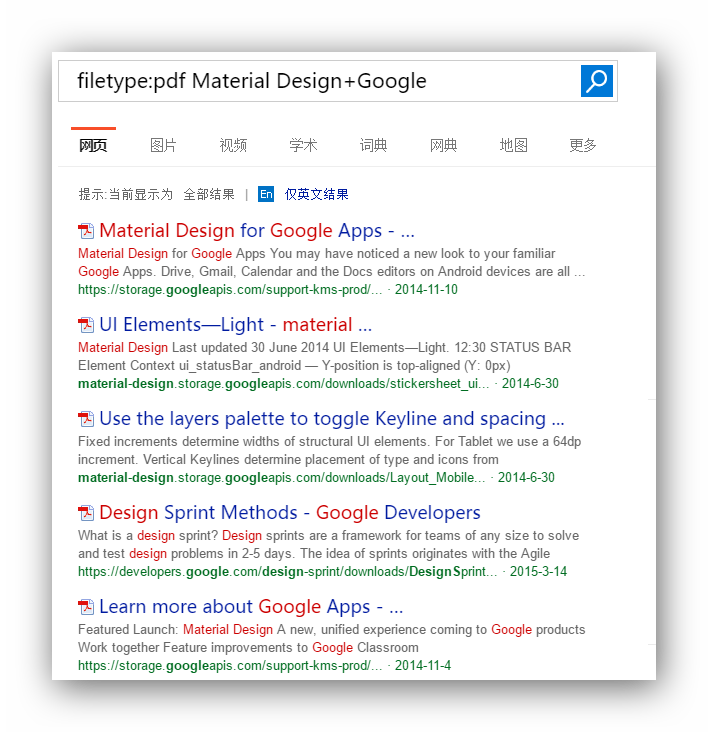Click developers.google.com design-sprint URL
708x732 pixels.
(287, 571)
